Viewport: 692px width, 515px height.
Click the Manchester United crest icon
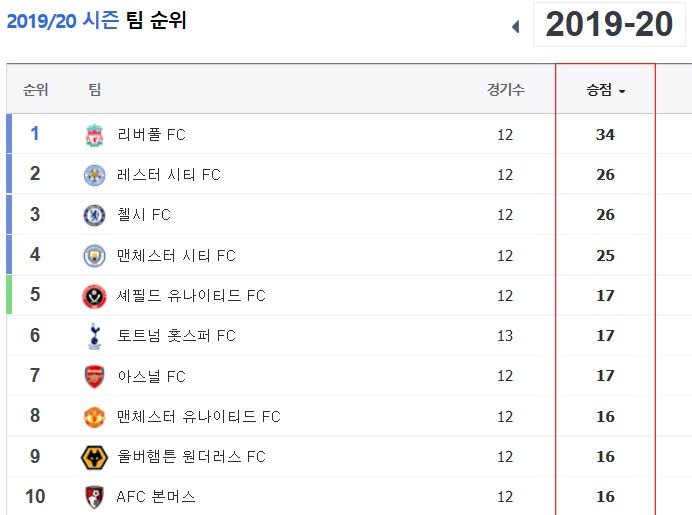[94, 417]
